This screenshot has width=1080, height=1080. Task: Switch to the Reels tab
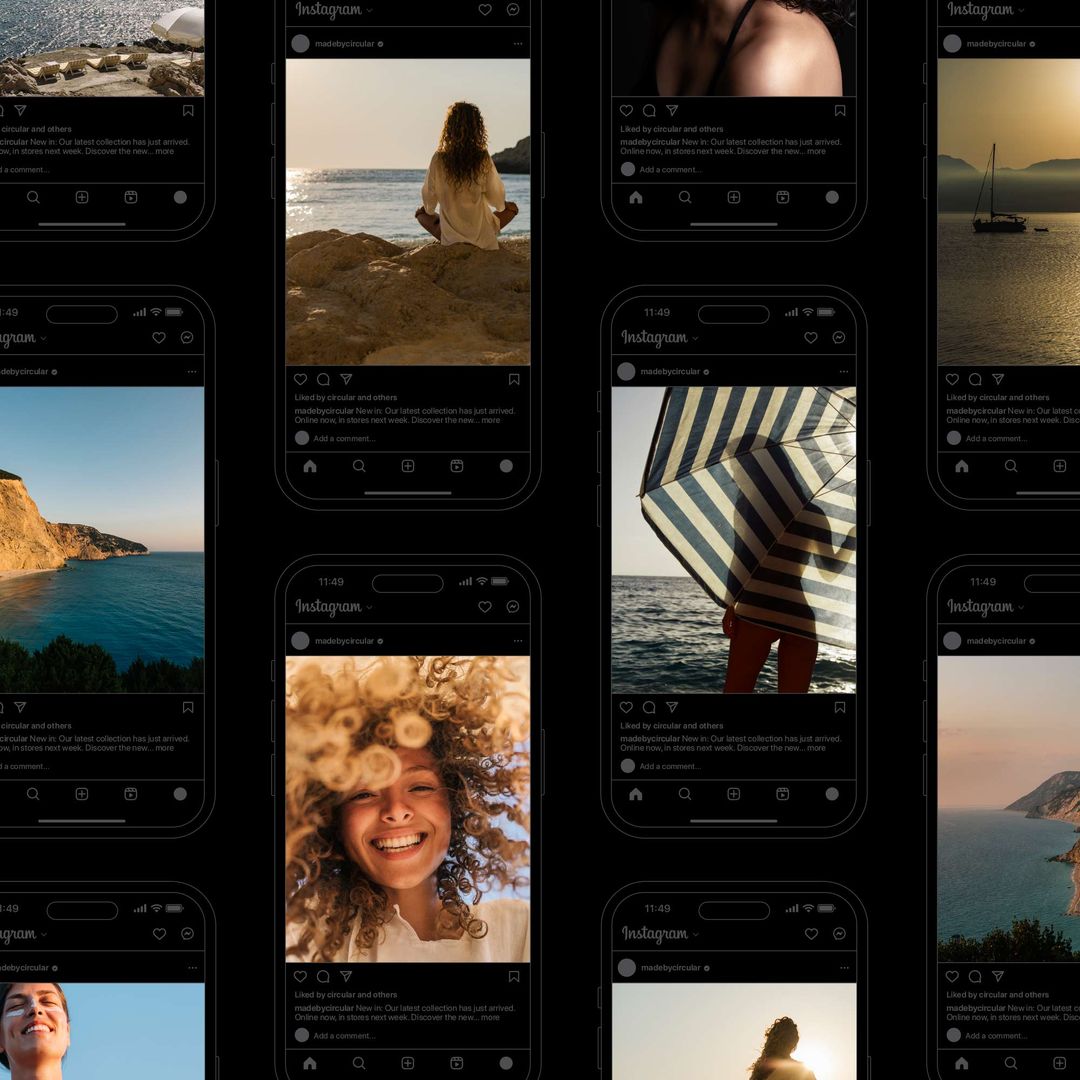457,1065
